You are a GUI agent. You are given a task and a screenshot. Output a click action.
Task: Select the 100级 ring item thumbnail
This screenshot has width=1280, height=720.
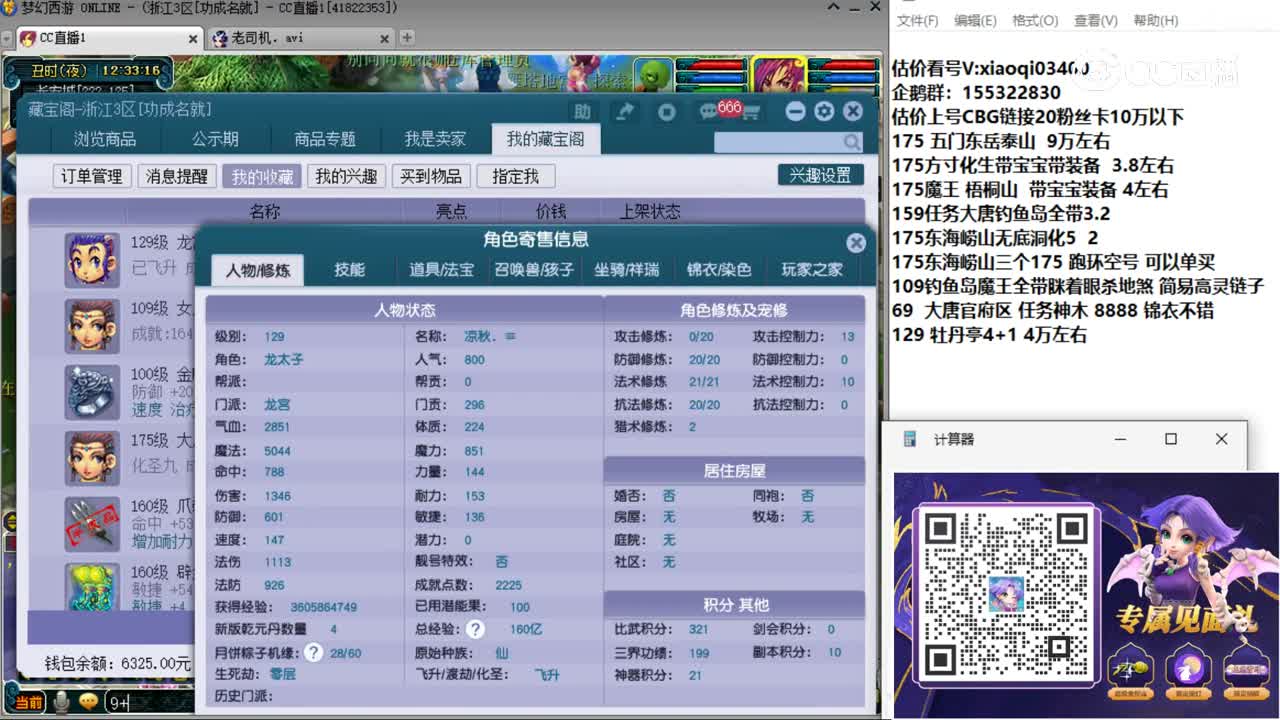coord(92,392)
